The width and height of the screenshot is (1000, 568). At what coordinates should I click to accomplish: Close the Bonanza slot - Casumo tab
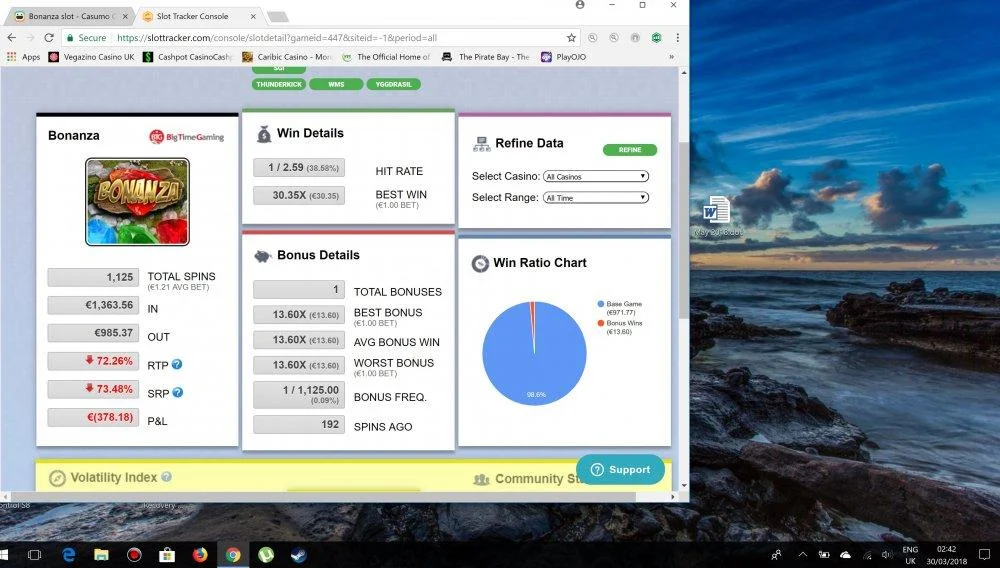click(125, 17)
